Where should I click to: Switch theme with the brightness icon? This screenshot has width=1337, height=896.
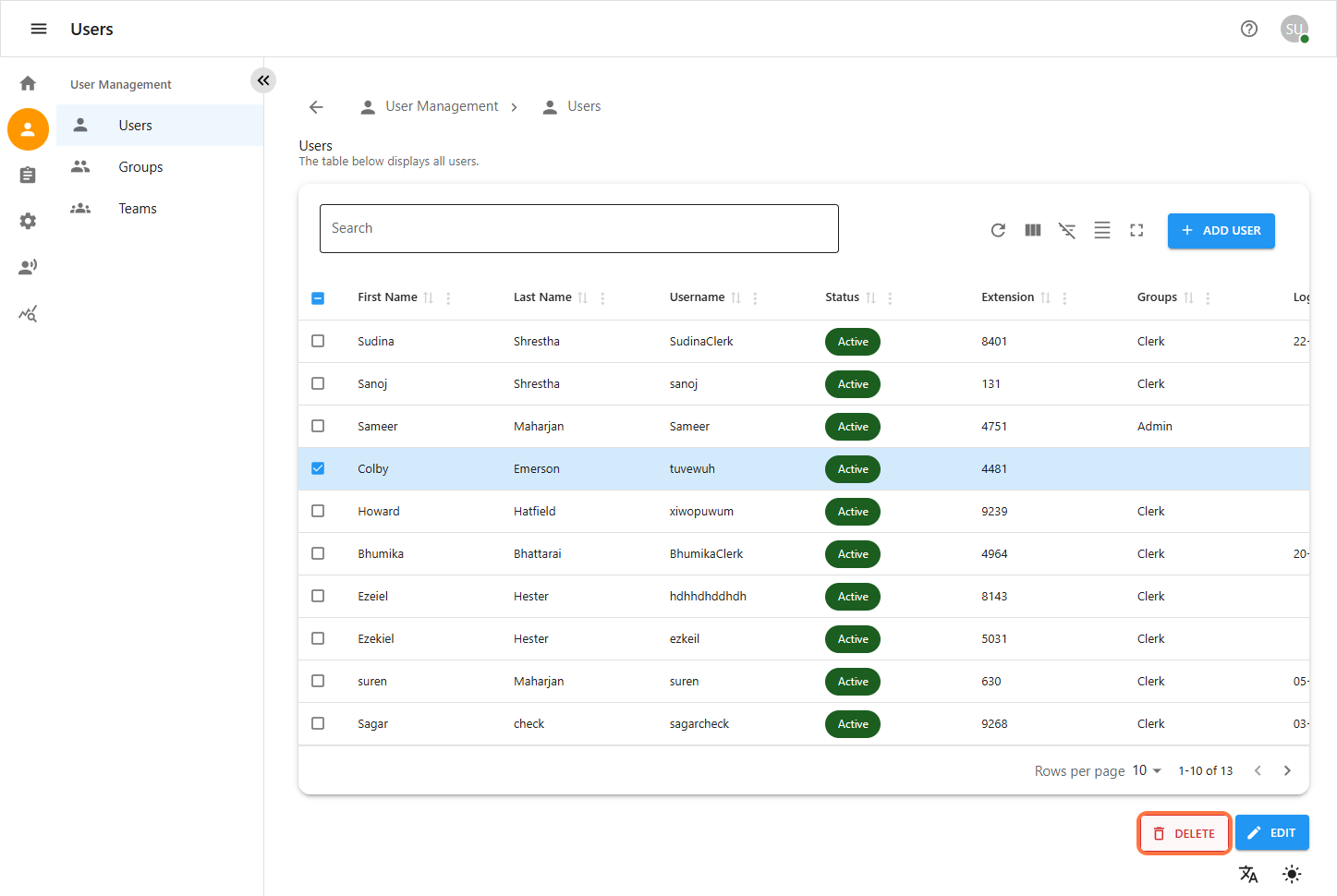(x=1292, y=874)
